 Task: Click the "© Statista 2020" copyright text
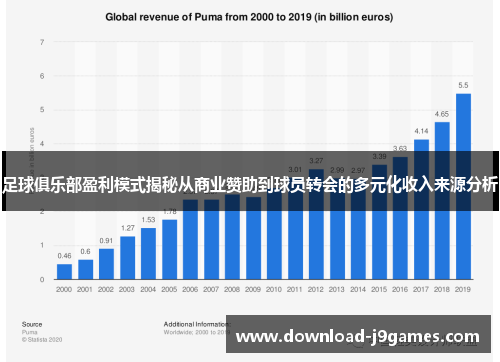(42, 340)
